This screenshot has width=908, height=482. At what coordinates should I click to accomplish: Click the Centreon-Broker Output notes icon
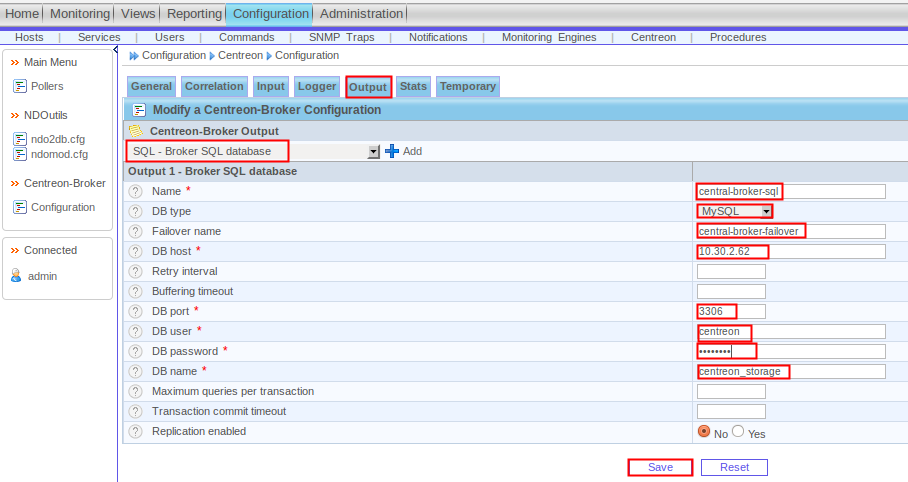[x=136, y=132]
